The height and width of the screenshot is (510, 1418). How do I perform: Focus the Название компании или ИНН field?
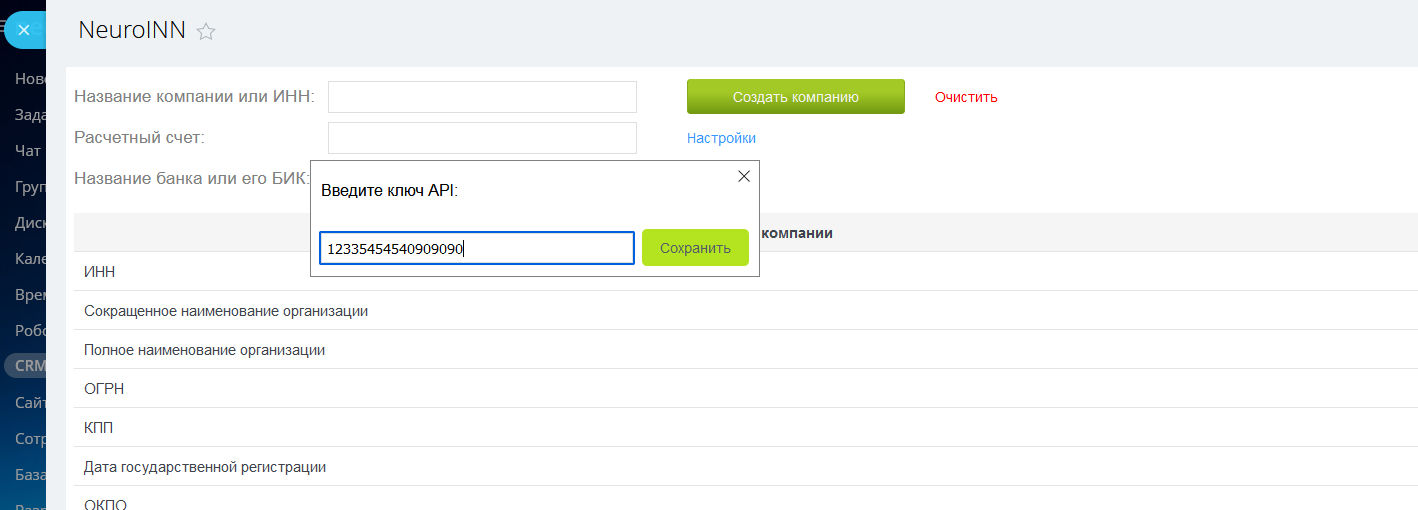tap(482, 97)
